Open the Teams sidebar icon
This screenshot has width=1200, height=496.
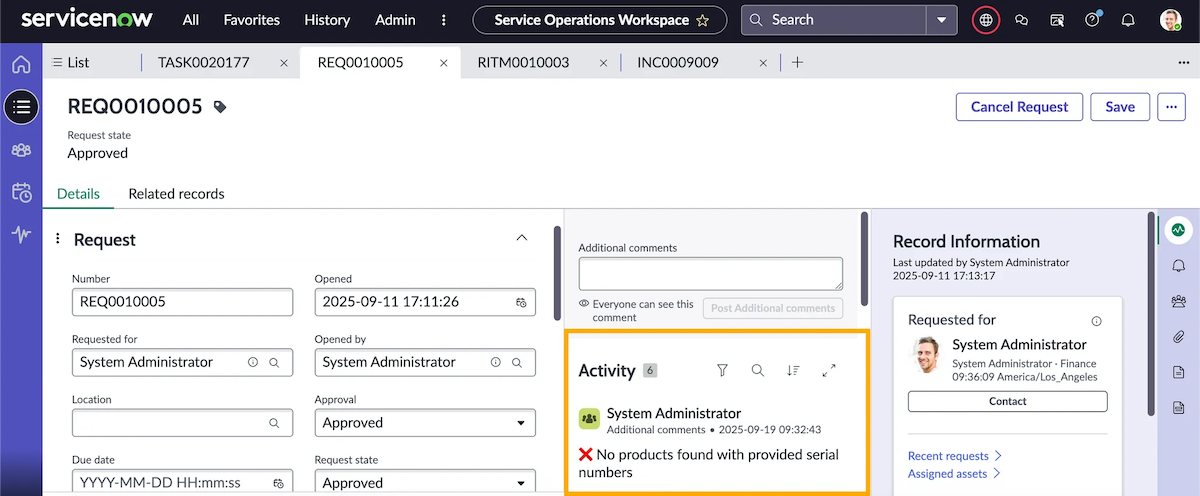click(21, 150)
